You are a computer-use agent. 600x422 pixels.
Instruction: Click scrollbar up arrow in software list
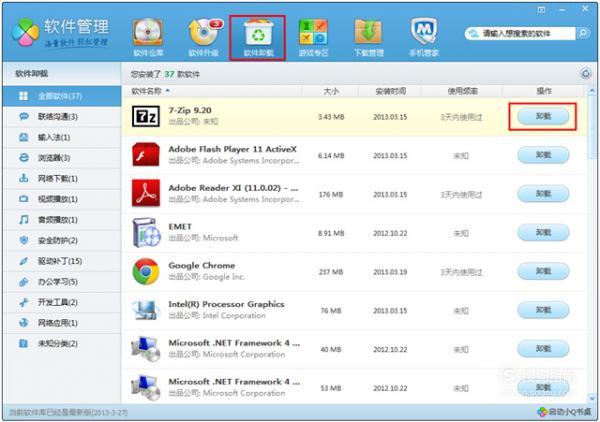point(592,91)
